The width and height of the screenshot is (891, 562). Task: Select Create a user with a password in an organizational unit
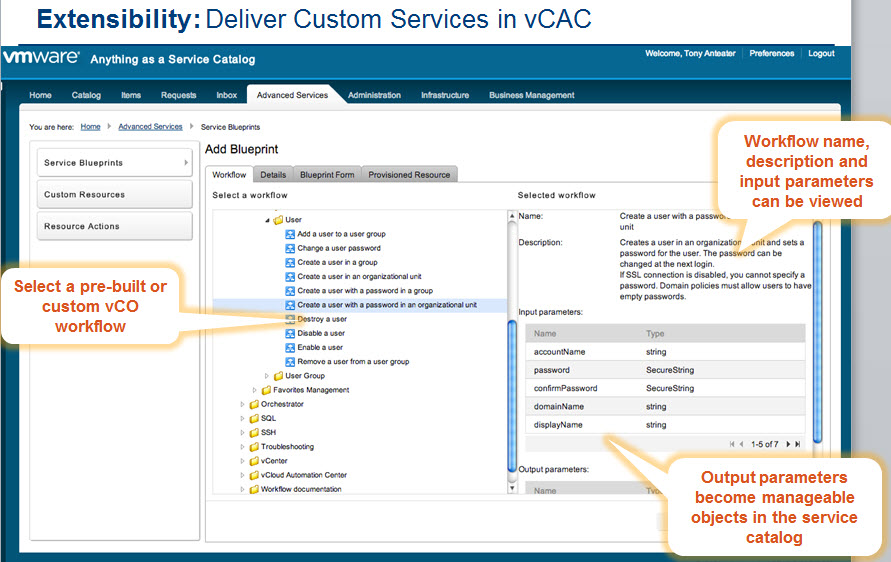(x=360, y=305)
